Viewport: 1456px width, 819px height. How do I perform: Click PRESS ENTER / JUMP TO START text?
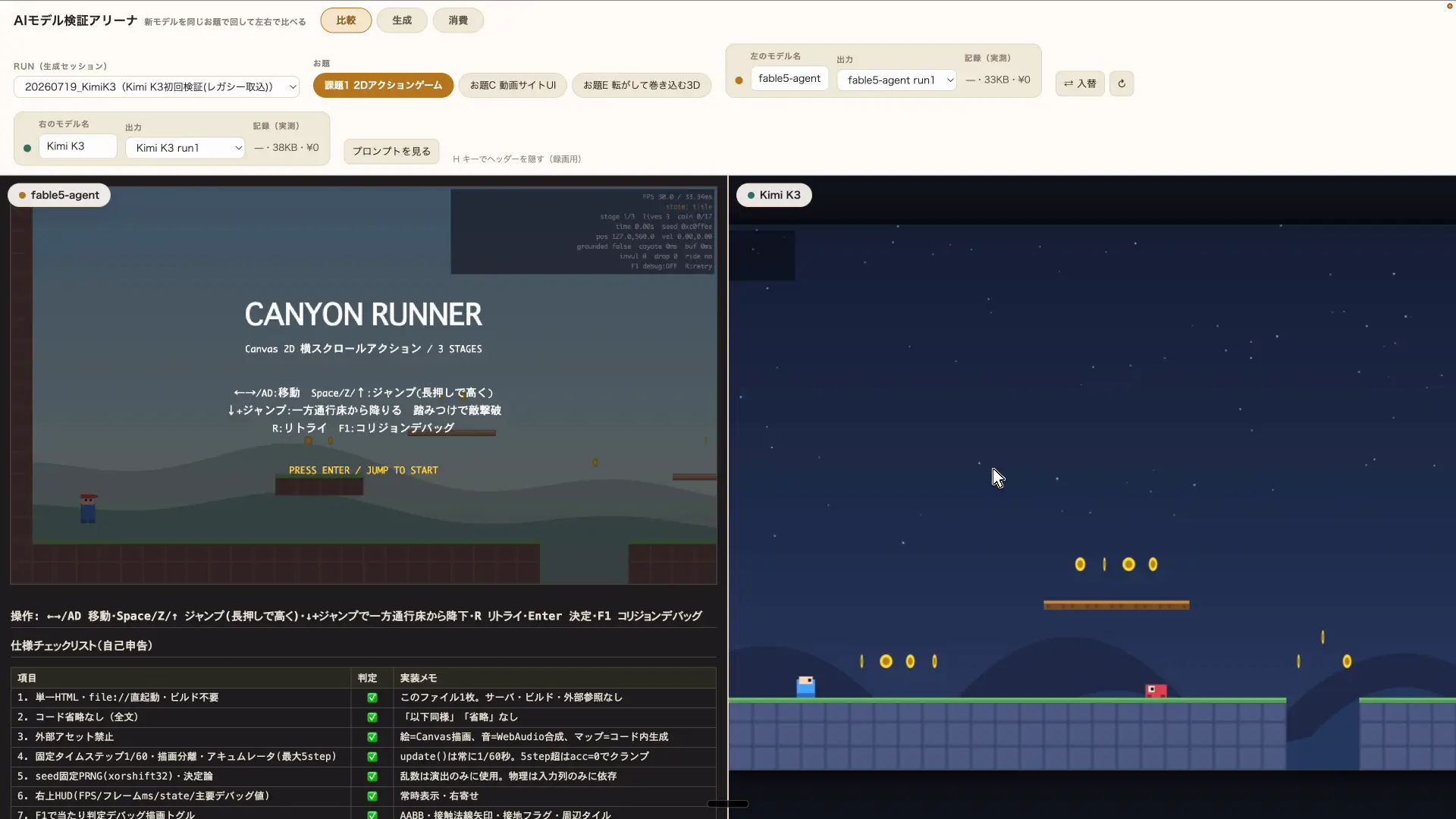(363, 470)
